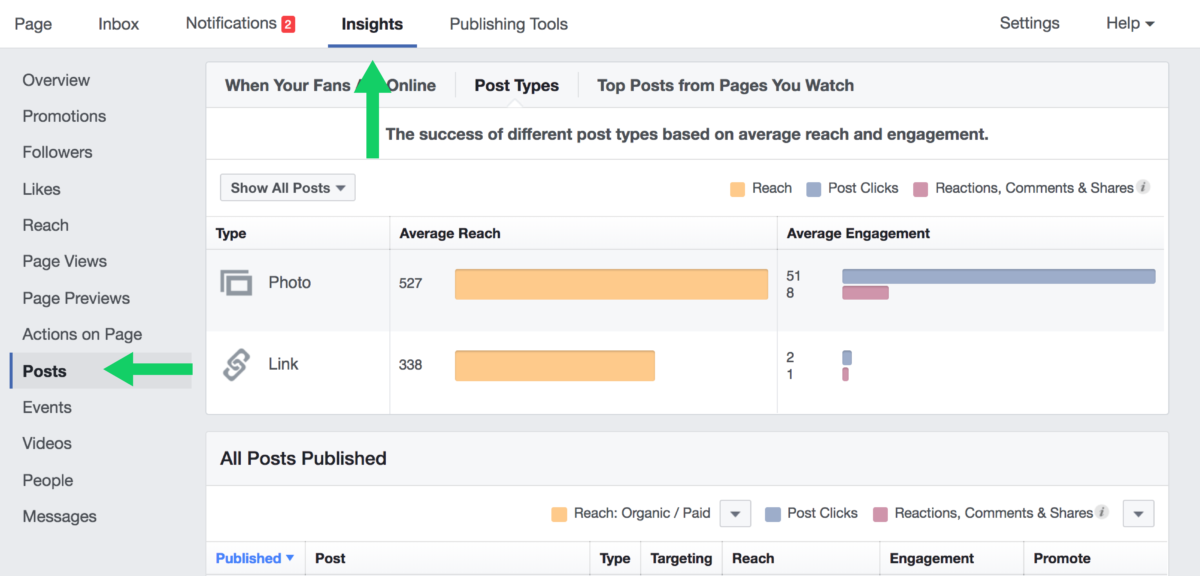The height and width of the screenshot is (576, 1200).
Task: Expand the Reach: Organic / Paid dropdown
Action: click(x=735, y=513)
